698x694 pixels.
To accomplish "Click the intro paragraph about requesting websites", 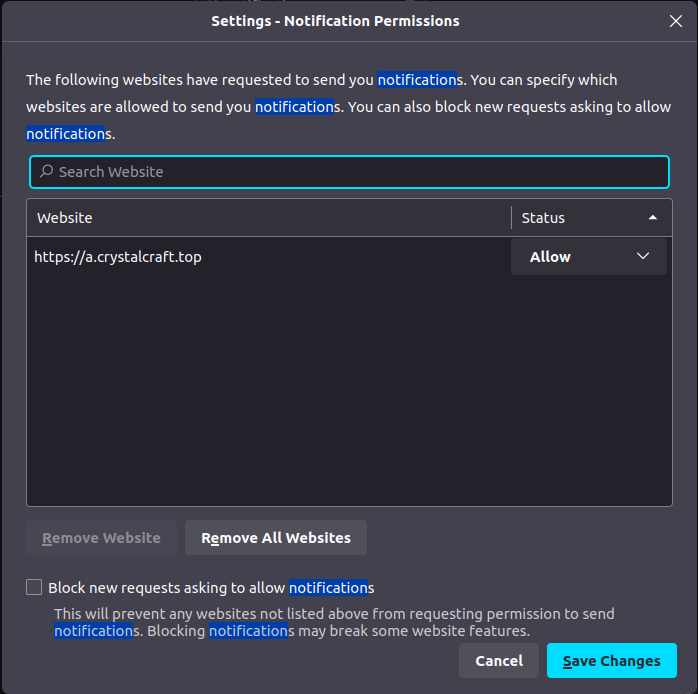I will point(200,80).
